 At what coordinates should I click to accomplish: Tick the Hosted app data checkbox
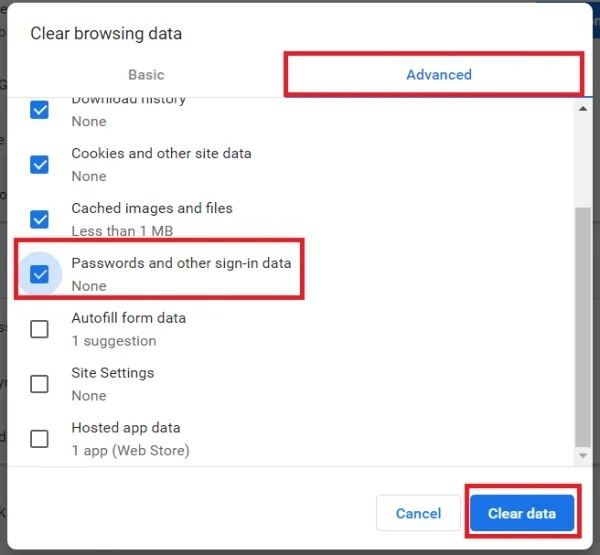pyautogui.click(x=39, y=438)
